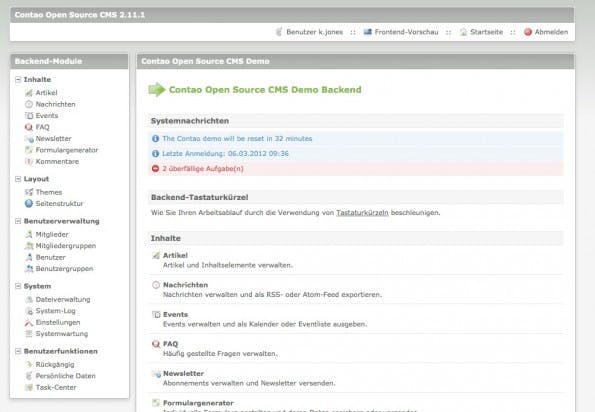Click the sidebar icon beside Benutzer

pyautogui.click(x=29, y=257)
